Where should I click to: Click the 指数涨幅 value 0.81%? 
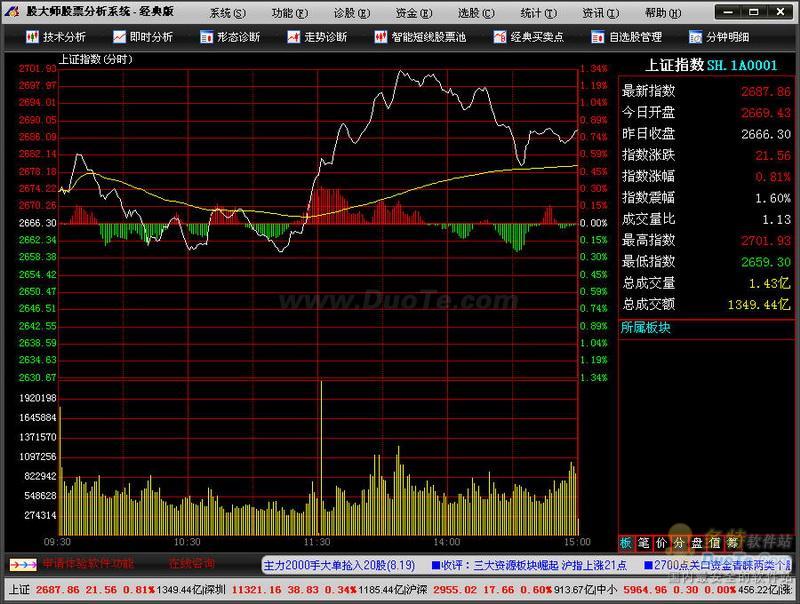click(x=772, y=177)
